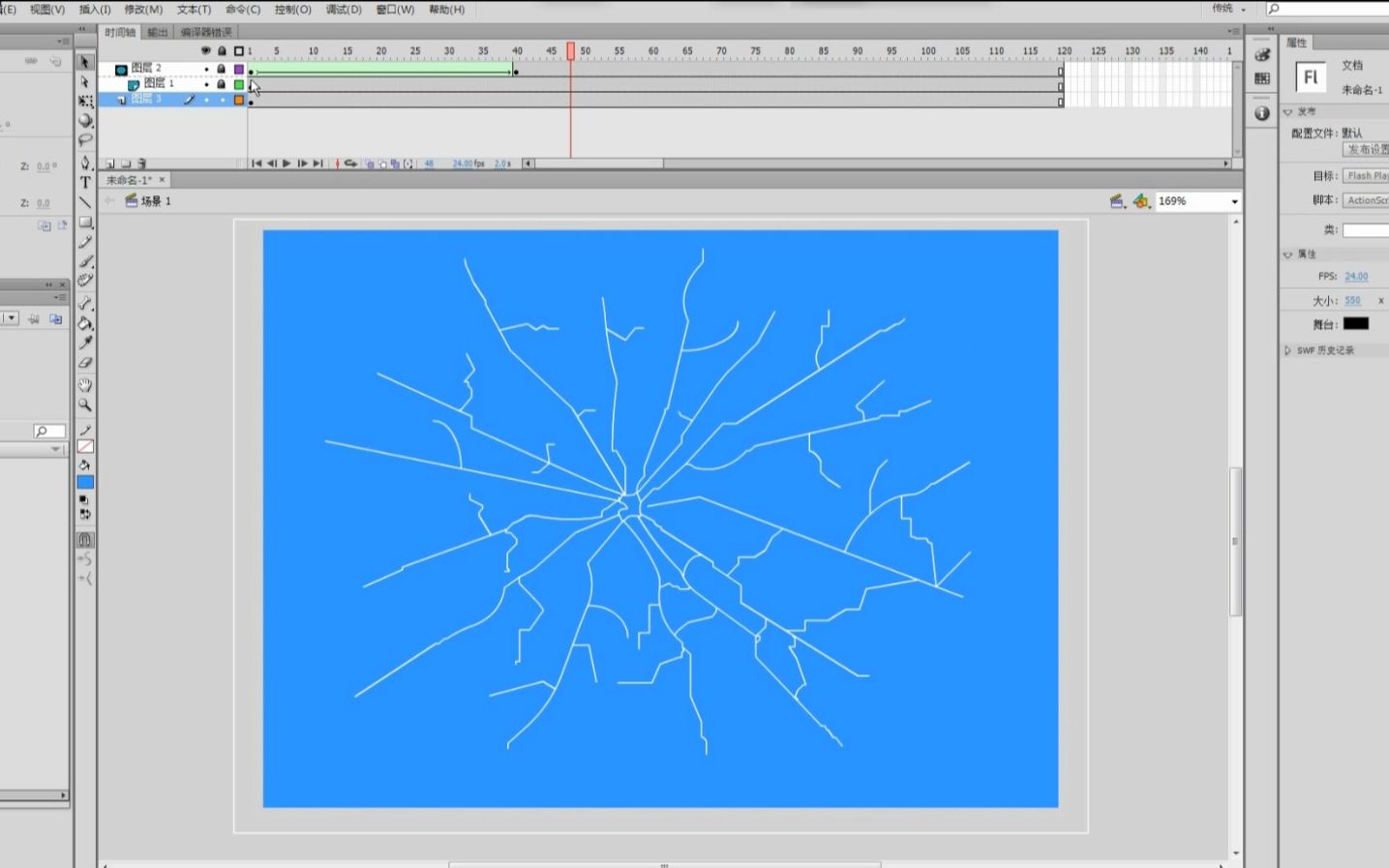Click the black and white reset icon
1389x868 pixels.
tap(85, 499)
